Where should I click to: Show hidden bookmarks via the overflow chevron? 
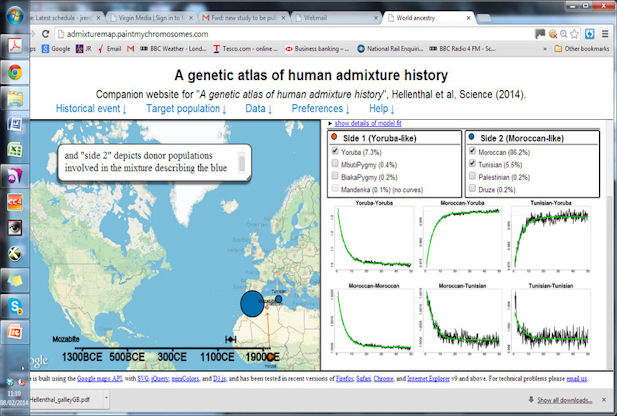point(545,49)
